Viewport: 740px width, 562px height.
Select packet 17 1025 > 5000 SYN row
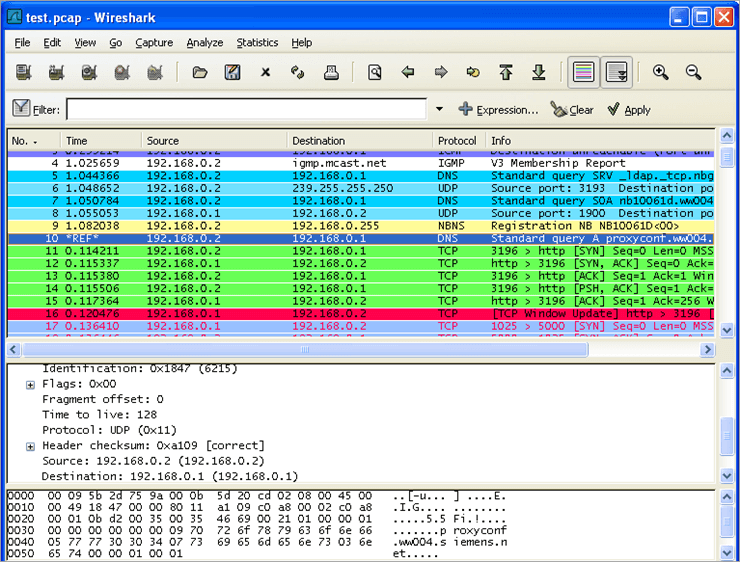pos(361,326)
